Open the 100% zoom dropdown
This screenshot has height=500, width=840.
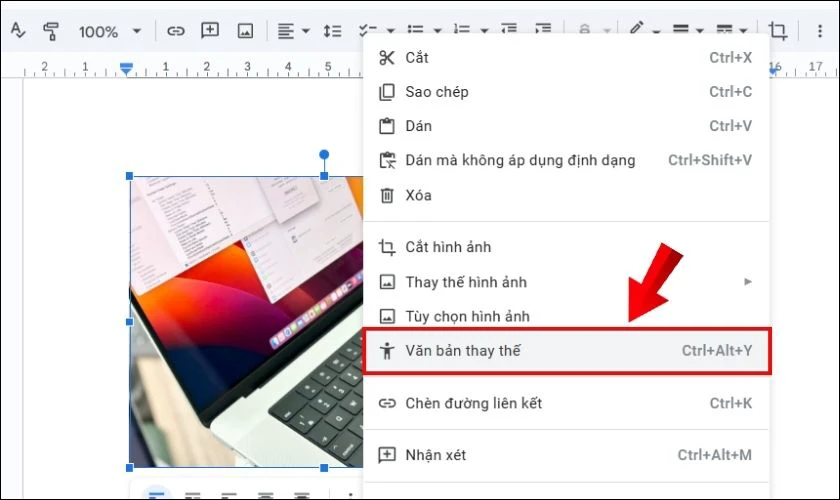[x=110, y=32]
